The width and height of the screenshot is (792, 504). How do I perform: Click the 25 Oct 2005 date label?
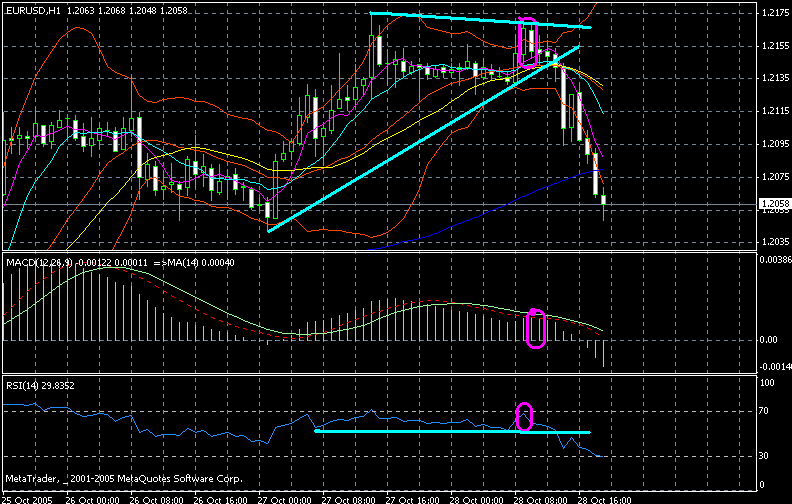point(27,497)
